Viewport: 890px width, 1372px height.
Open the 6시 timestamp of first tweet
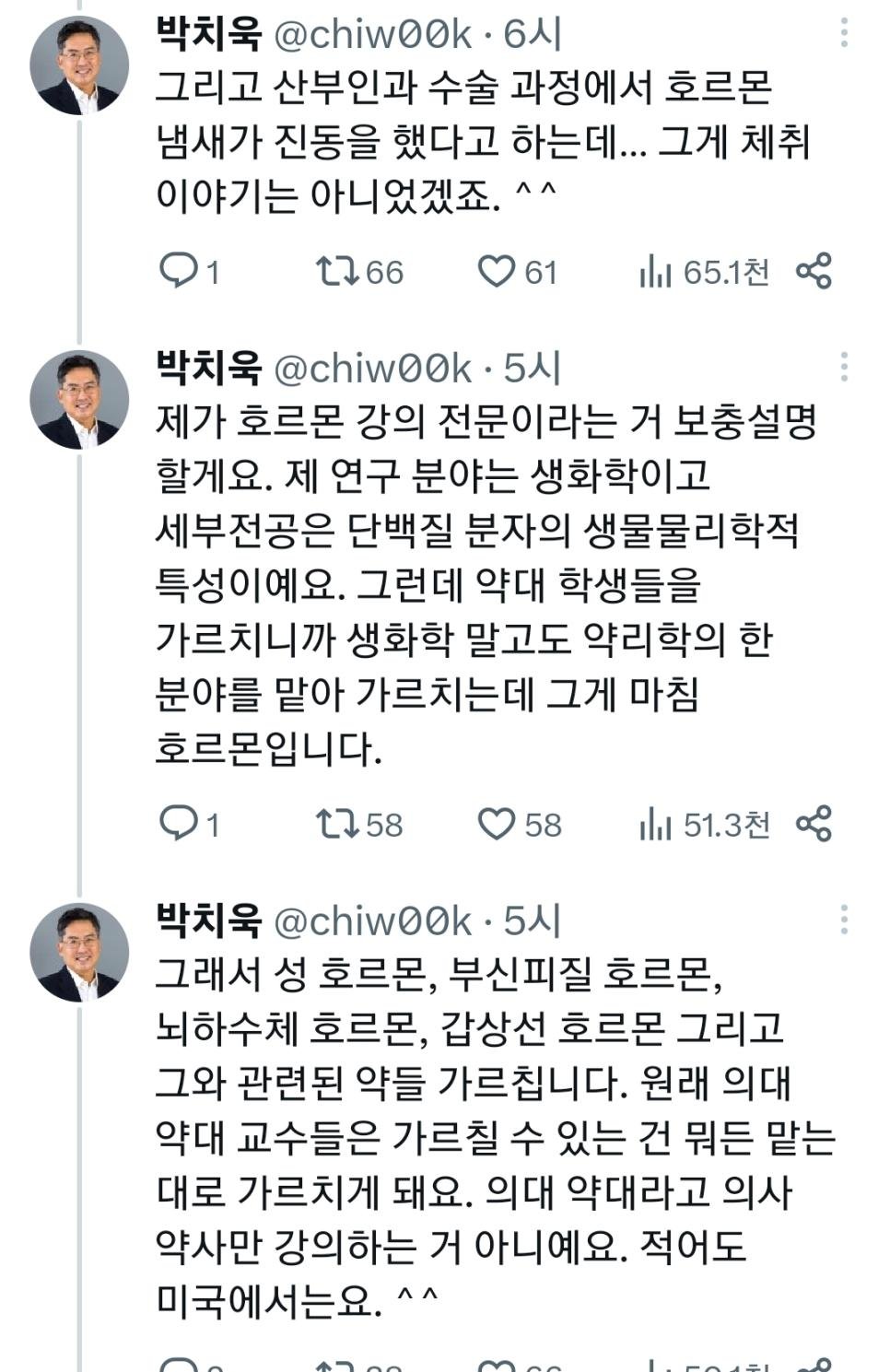(533, 34)
